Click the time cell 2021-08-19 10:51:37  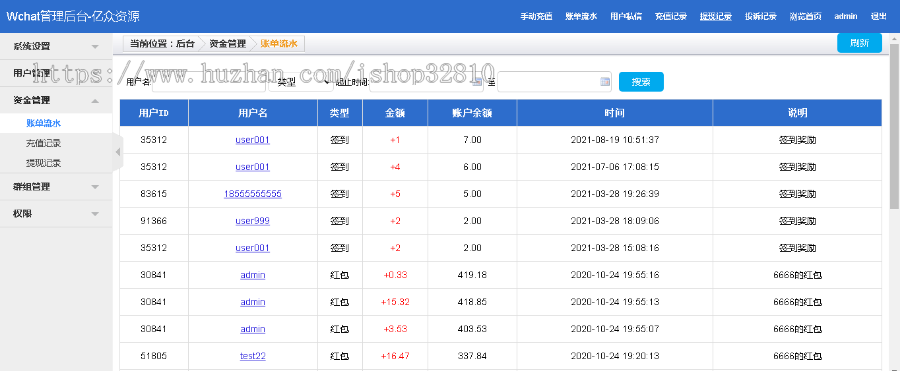click(615, 140)
